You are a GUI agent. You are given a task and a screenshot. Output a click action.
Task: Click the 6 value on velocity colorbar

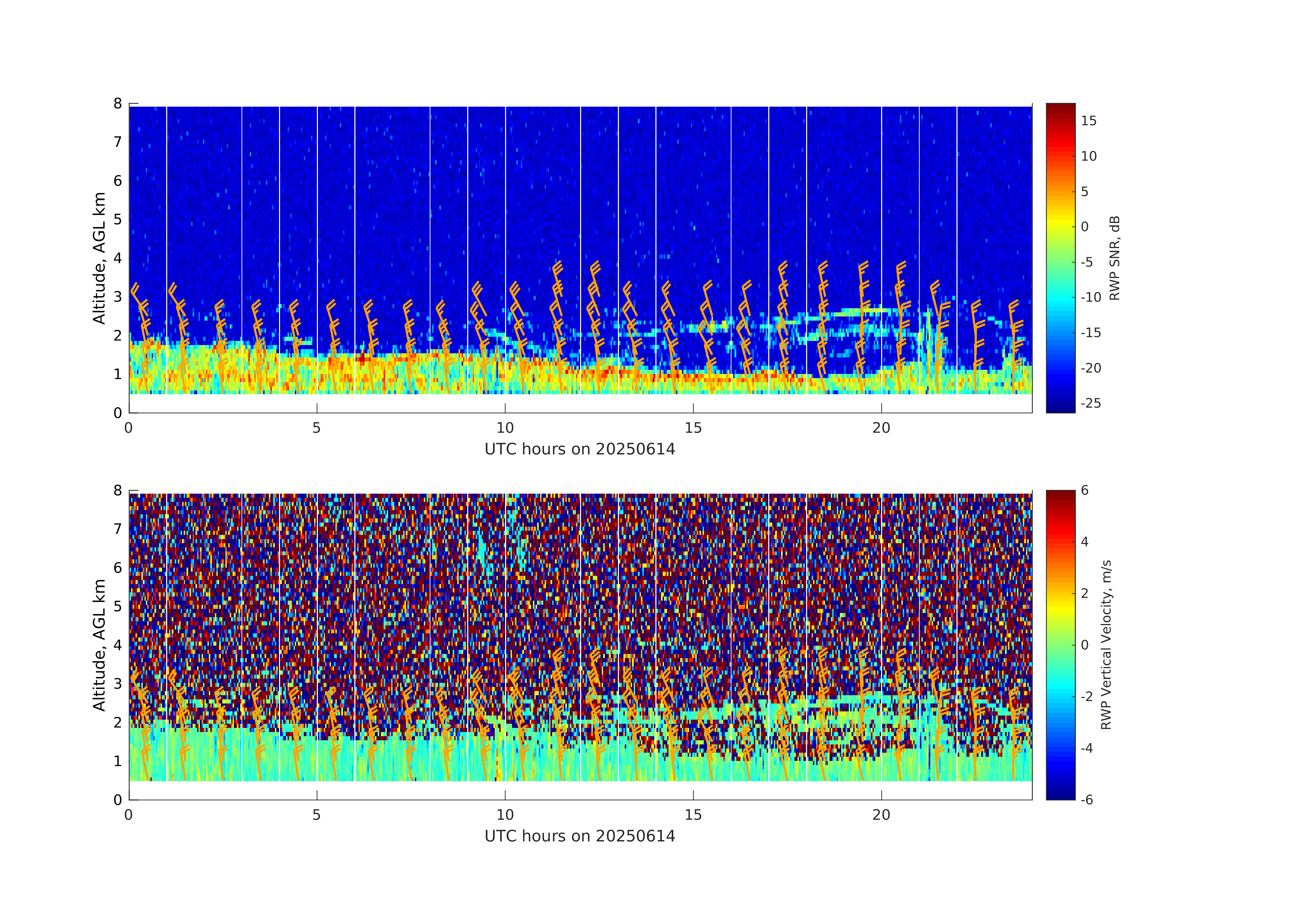coord(1085,490)
